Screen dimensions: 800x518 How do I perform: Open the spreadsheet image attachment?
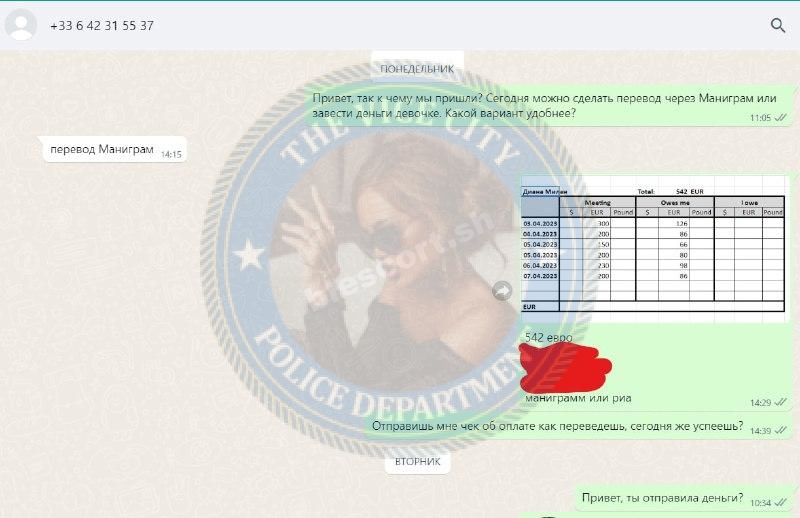653,249
